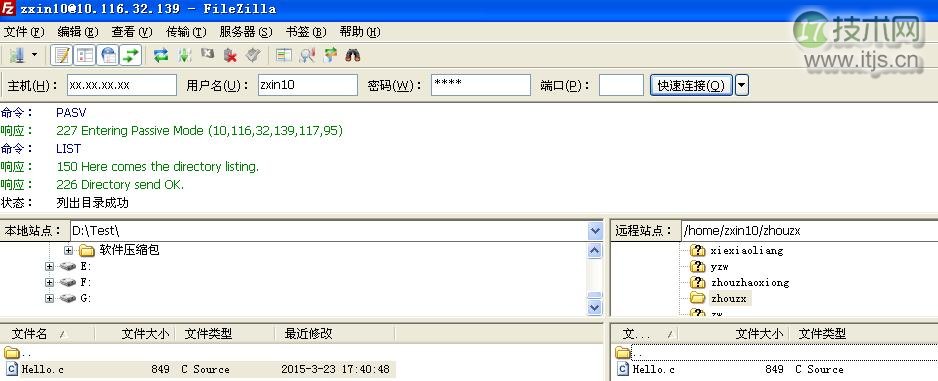The height and width of the screenshot is (381, 938).
Task: Expand the E: drive node
Action: [50, 266]
